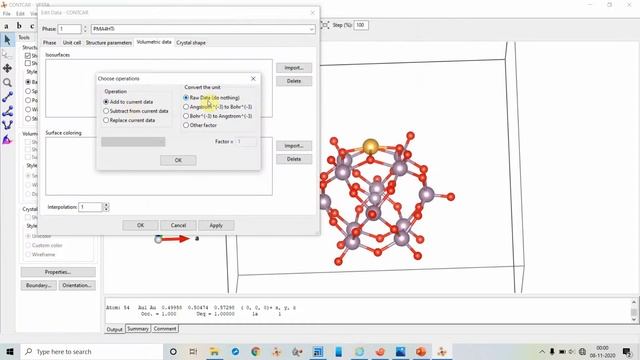Screen dimensions: 640x360
Task: Open the network tray icon
Action: [x=582, y=351]
